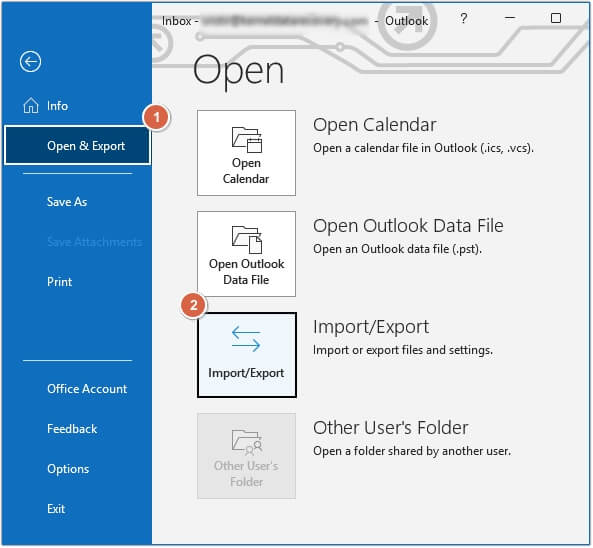
Task: Choose Save As in the sidebar
Action: coord(67,202)
